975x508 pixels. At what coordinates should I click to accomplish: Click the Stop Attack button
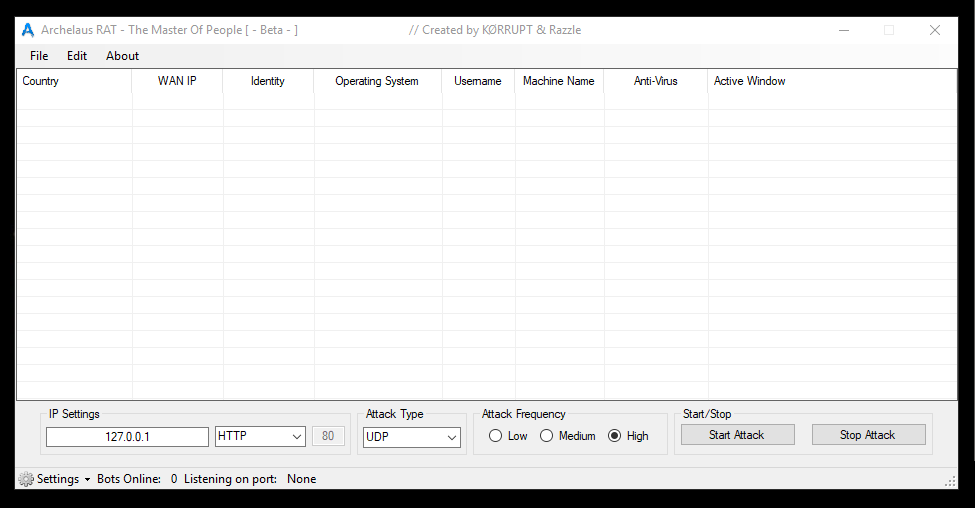coord(869,435)
